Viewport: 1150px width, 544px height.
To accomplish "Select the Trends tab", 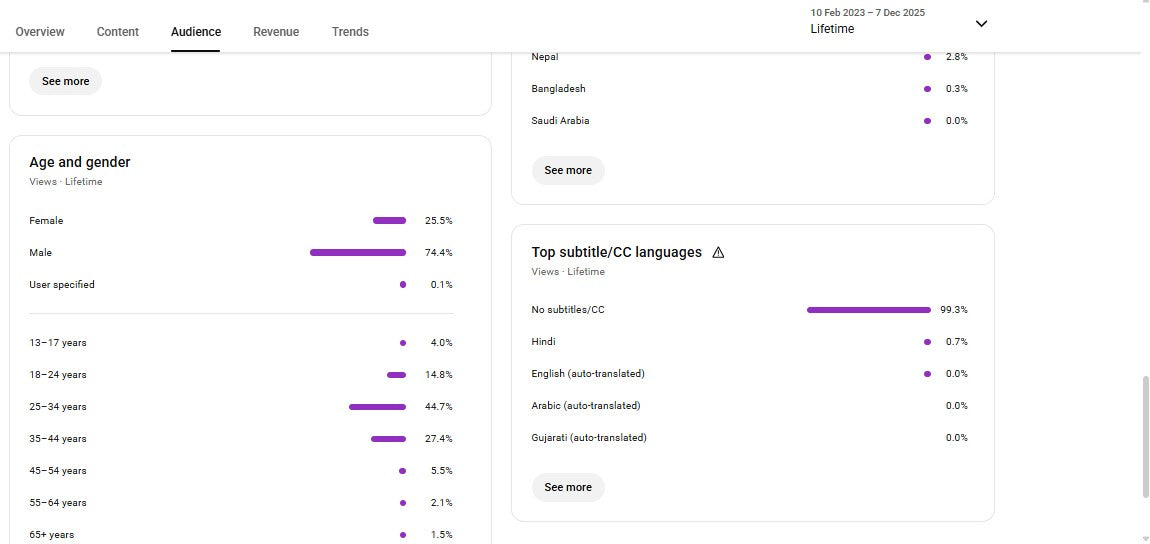I will (x=350, y=32).
